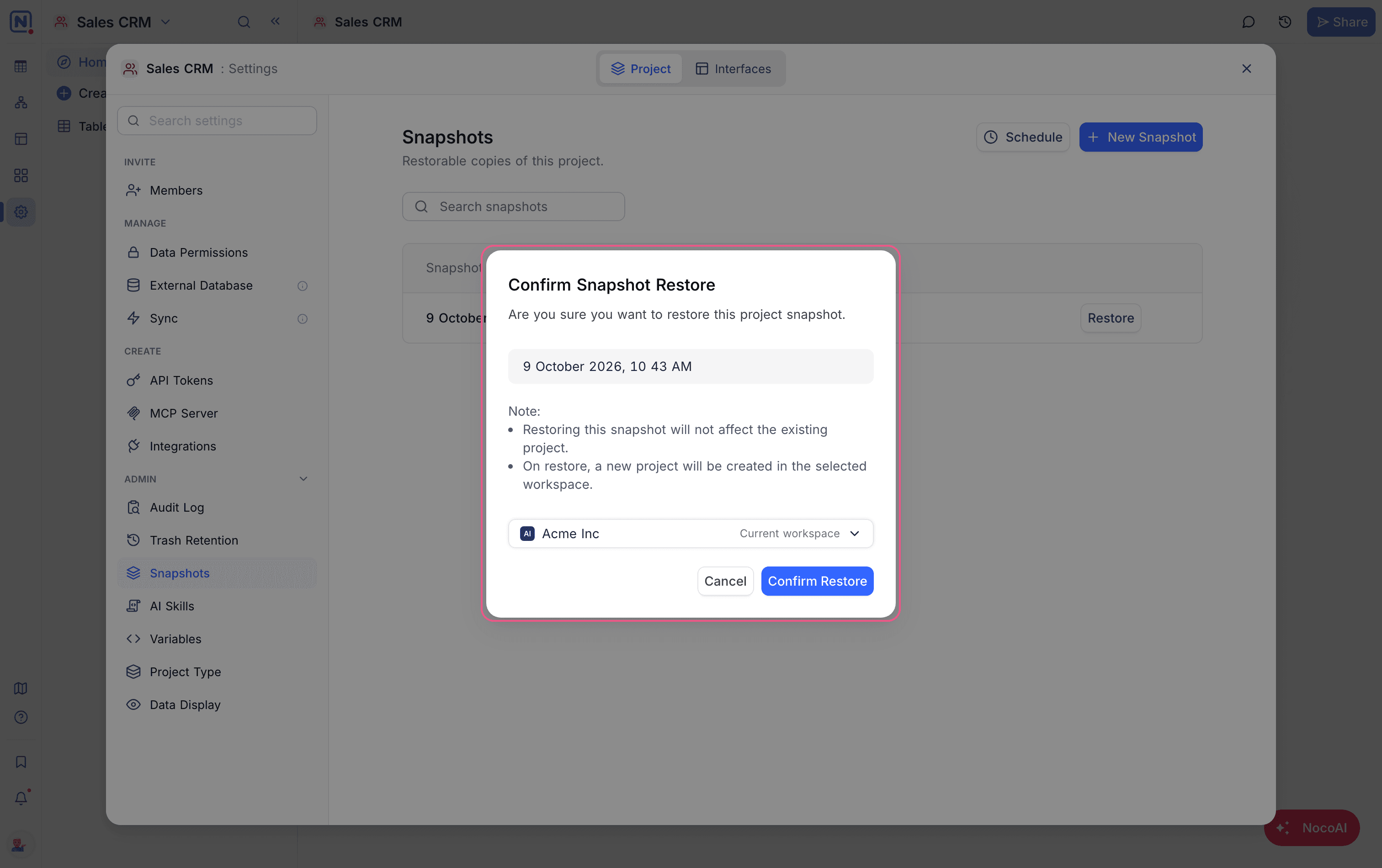This screenshot has width=1382, height=868.
Task: Focus the Search settings field
Action: pyautogui.click(x=217, y=121)
